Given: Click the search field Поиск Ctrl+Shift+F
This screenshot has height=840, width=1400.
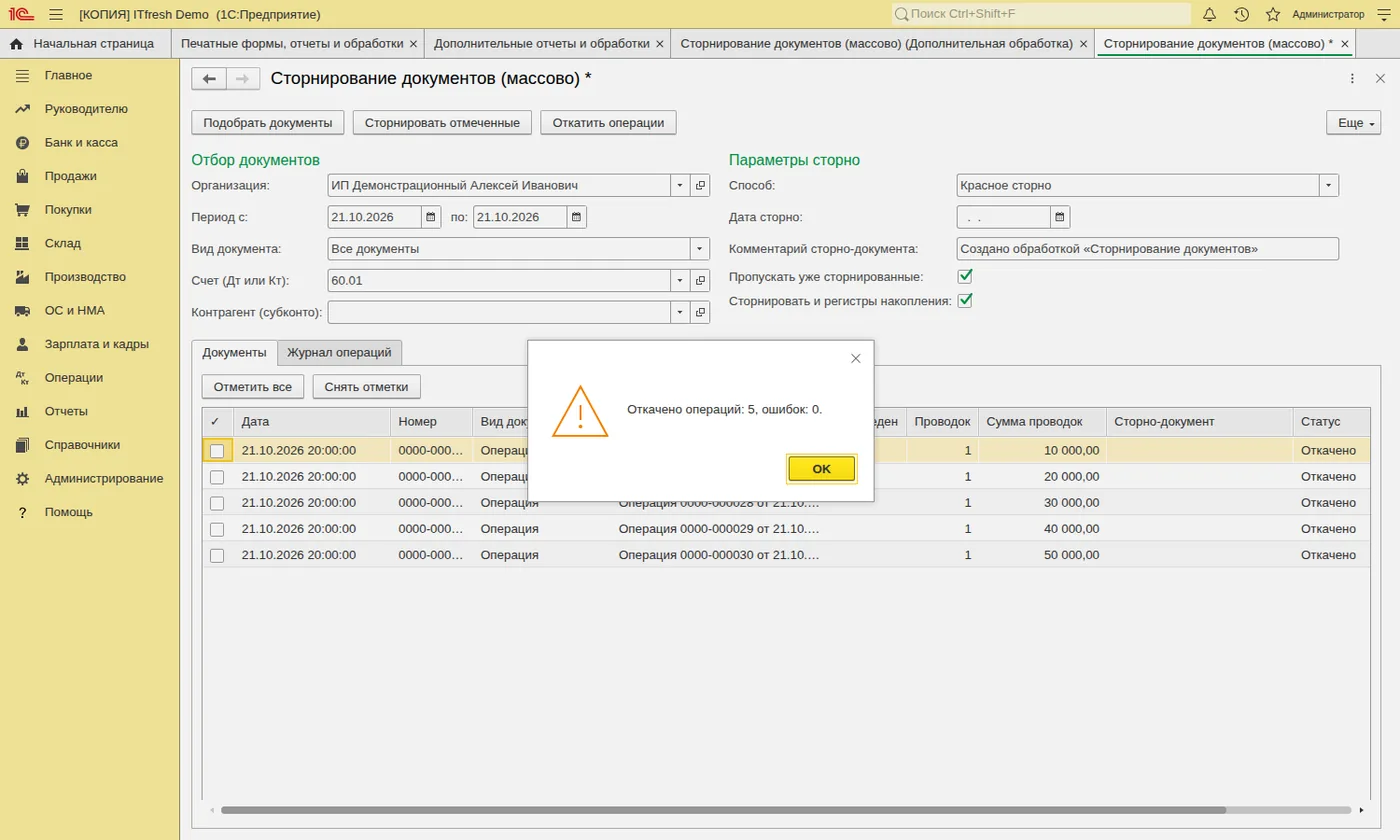Looking at the screenshot, I should click(x=1041, y=14).
